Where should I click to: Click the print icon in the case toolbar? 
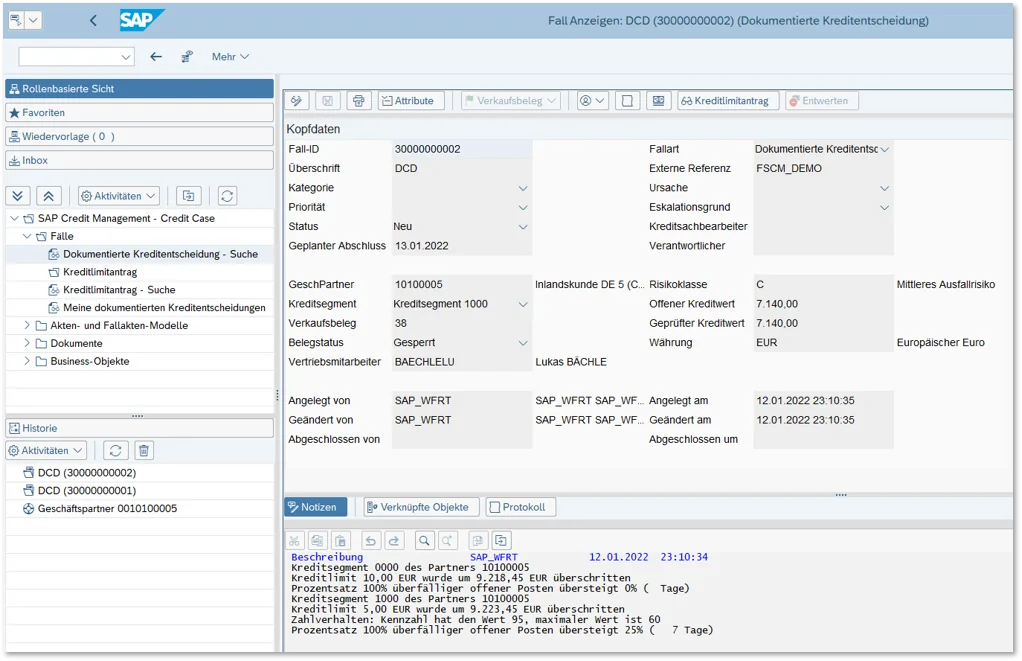pyautogui.click(x=359, y=101)
